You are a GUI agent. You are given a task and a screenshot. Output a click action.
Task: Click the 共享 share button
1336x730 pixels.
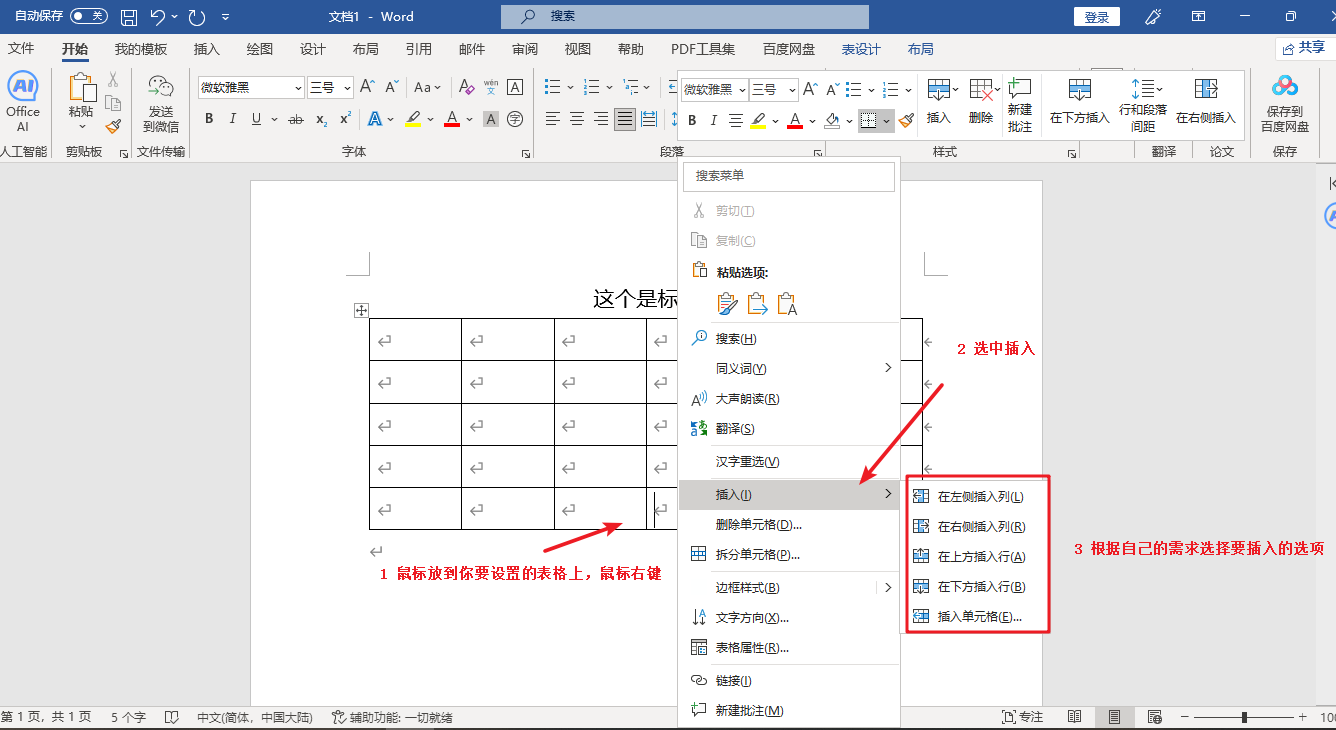point(1302,48)
